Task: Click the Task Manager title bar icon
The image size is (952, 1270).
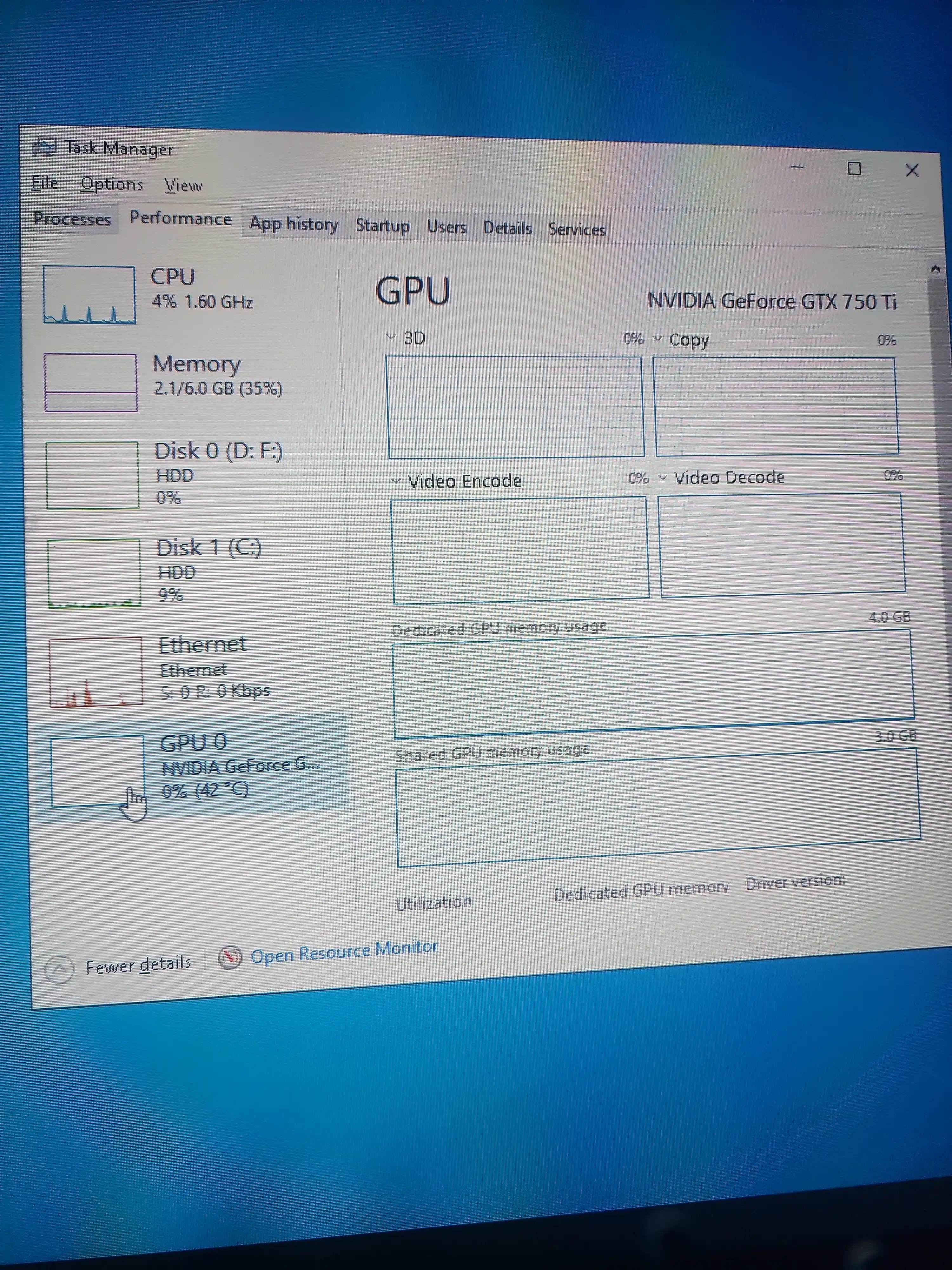Action: pyautogui.click(x=44, y=148)
